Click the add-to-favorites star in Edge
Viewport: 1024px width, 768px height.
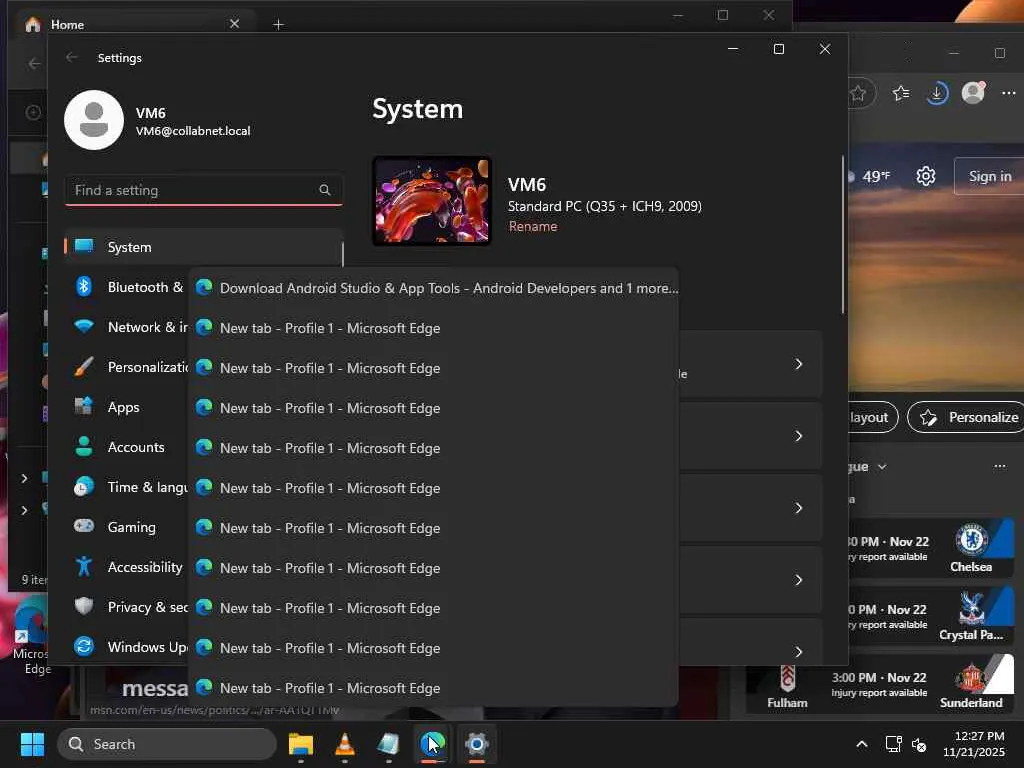858,93
